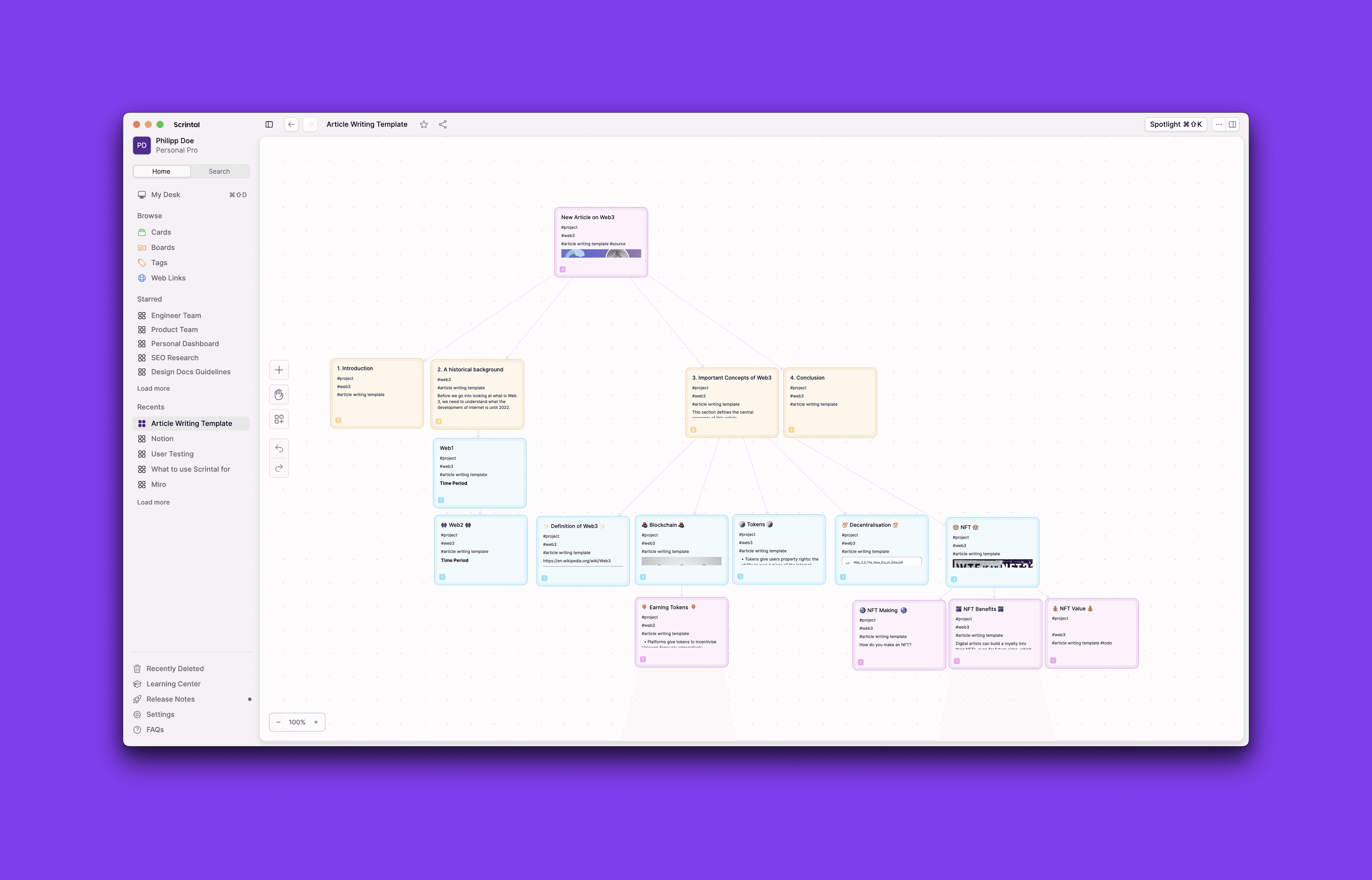Click the add board grid tool
The image size is (1372, 880).
279,420
